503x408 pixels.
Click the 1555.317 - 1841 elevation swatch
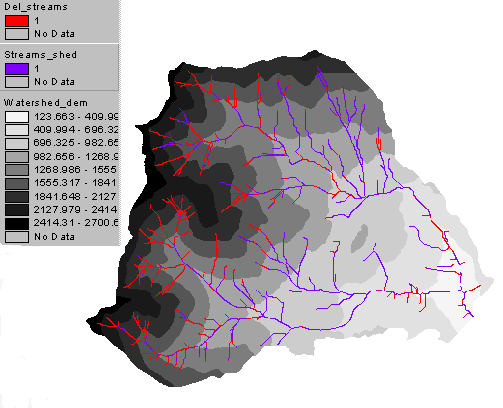(x=17, y=184)
